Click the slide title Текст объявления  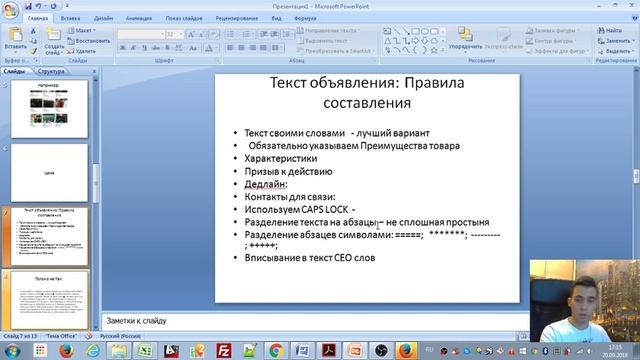pos(367,93)
